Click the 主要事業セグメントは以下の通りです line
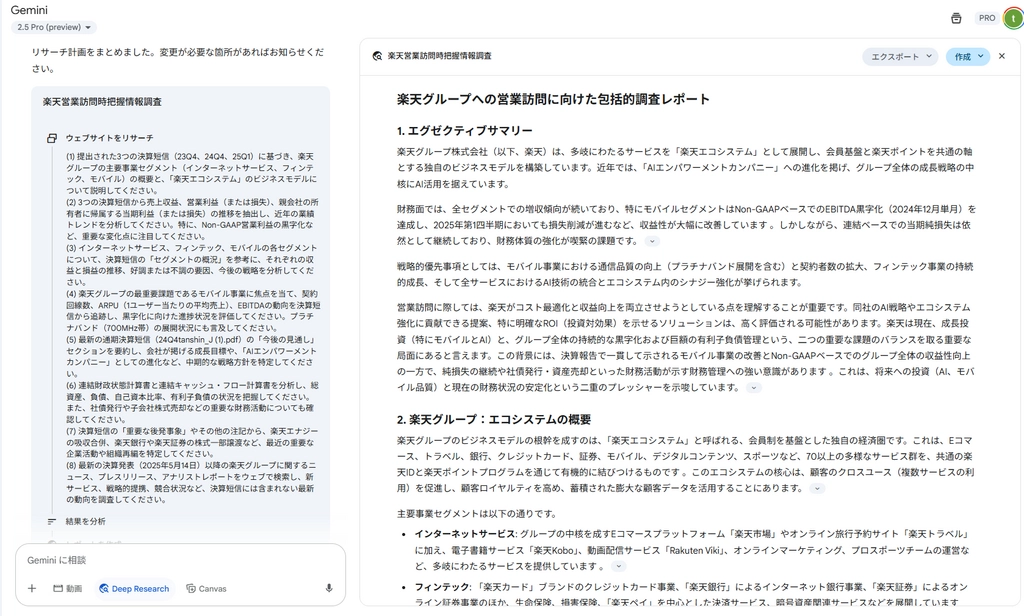This screenshot has width=1024, height=616. (477, 514)
